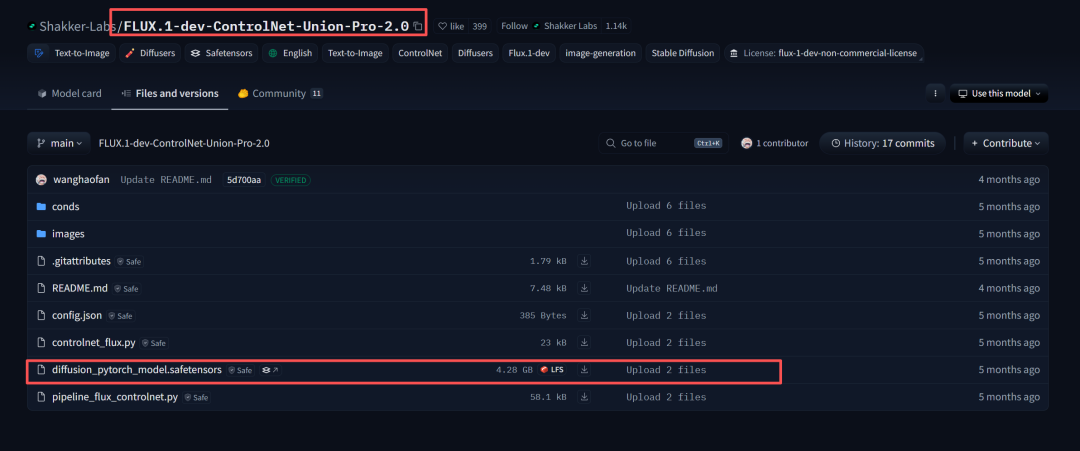Open the flux-1-dev-non-commercial-license tag

823,53
